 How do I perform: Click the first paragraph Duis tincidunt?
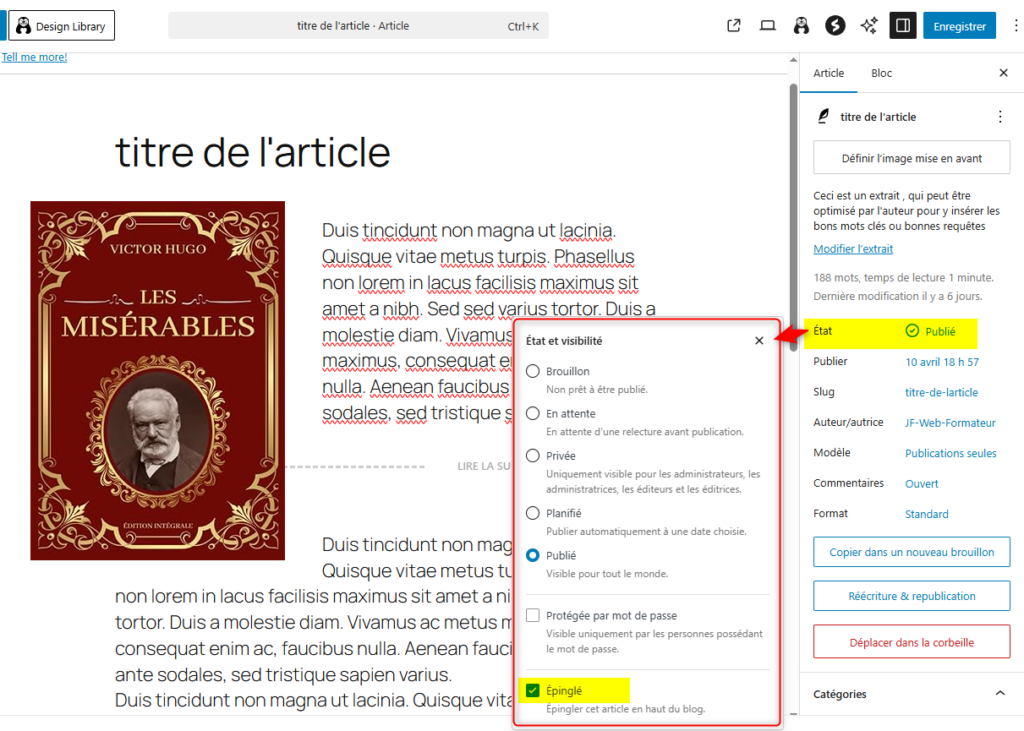(488, 321)
